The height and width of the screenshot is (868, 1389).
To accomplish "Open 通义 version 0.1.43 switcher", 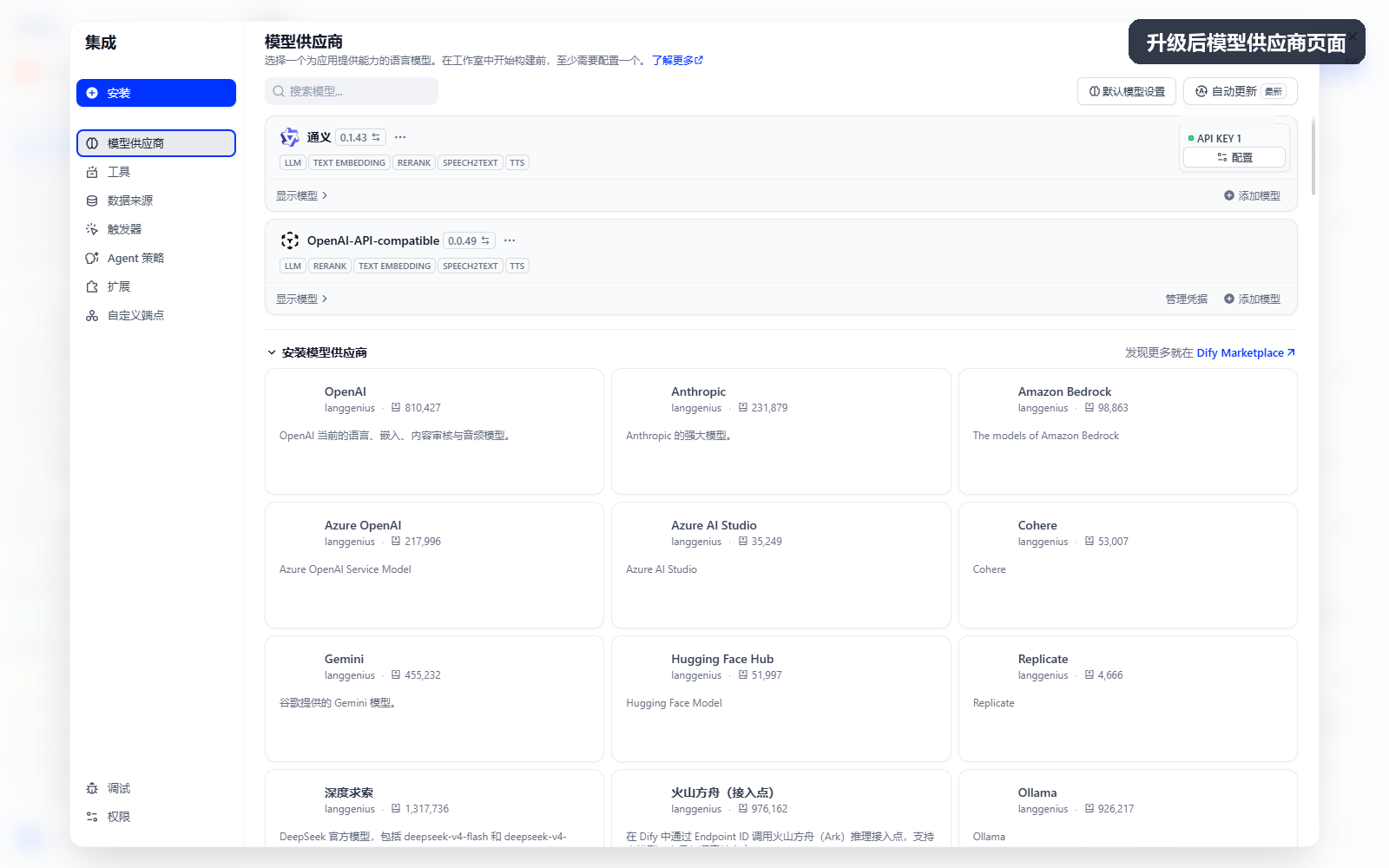I will click(360, 137).
